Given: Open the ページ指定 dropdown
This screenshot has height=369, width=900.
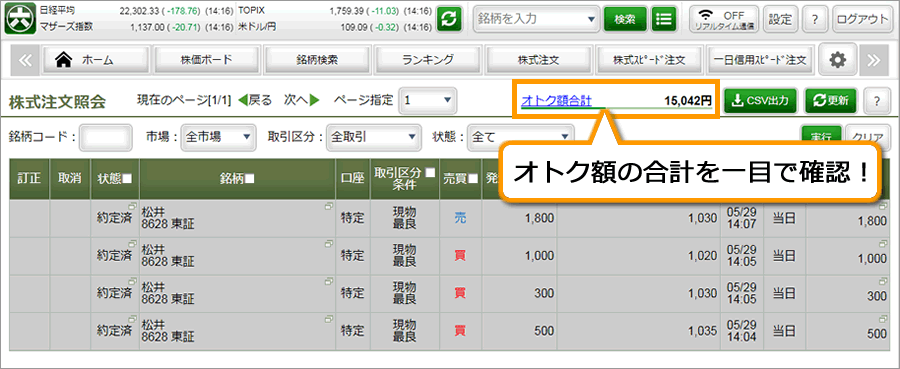Looking at the screenshot, I should (428, 100).
